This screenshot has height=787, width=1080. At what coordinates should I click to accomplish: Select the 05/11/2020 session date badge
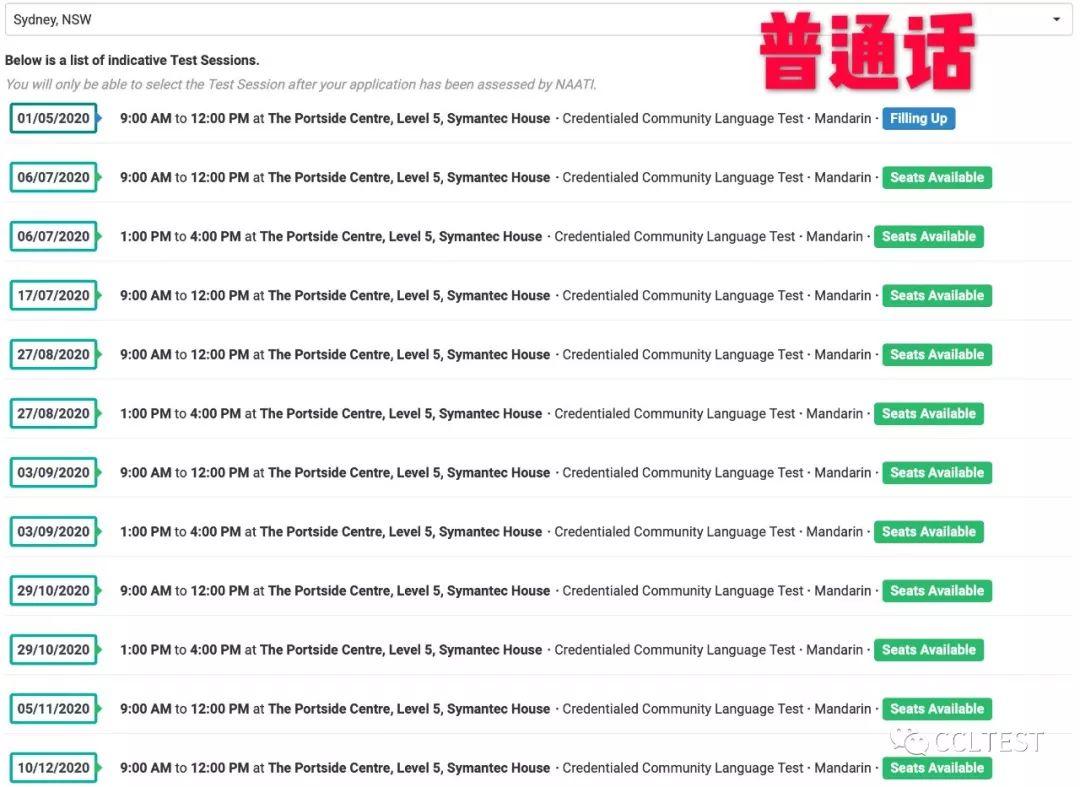pyautogui.click(x=54, y=709)
